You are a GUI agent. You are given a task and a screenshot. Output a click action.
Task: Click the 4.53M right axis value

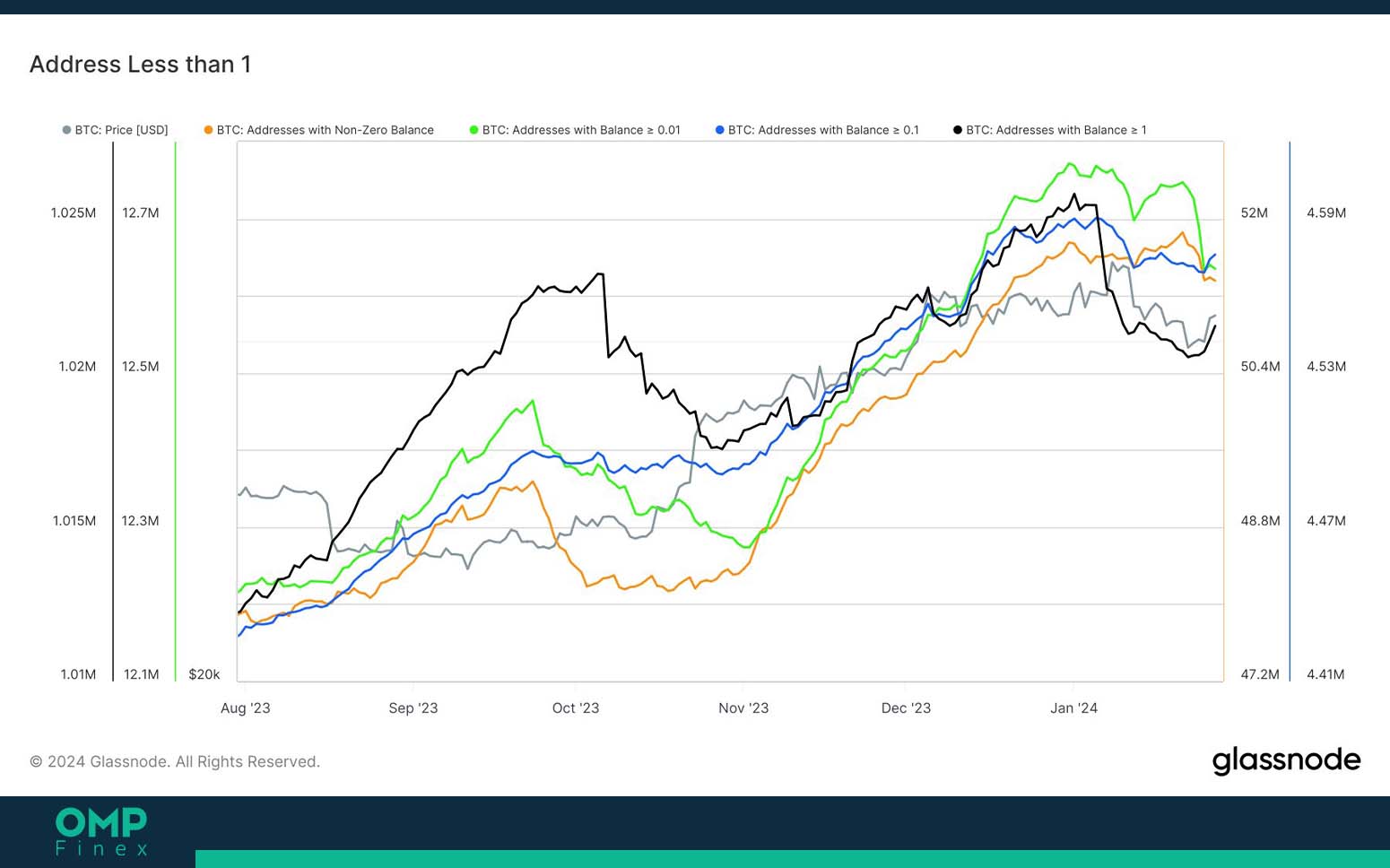click(1326, 366)
